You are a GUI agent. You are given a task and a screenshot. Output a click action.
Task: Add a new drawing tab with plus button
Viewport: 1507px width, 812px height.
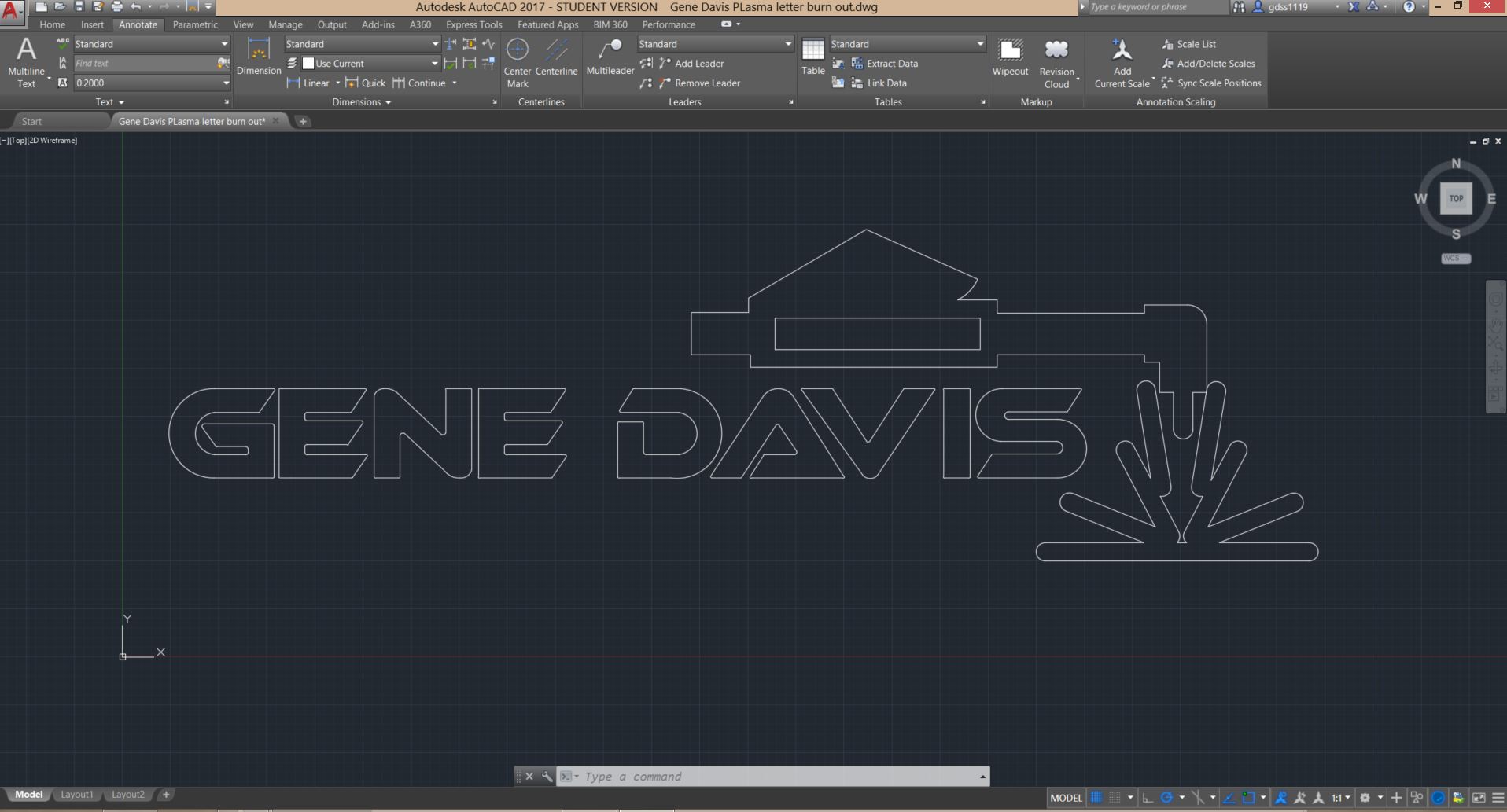click(303, 121)
